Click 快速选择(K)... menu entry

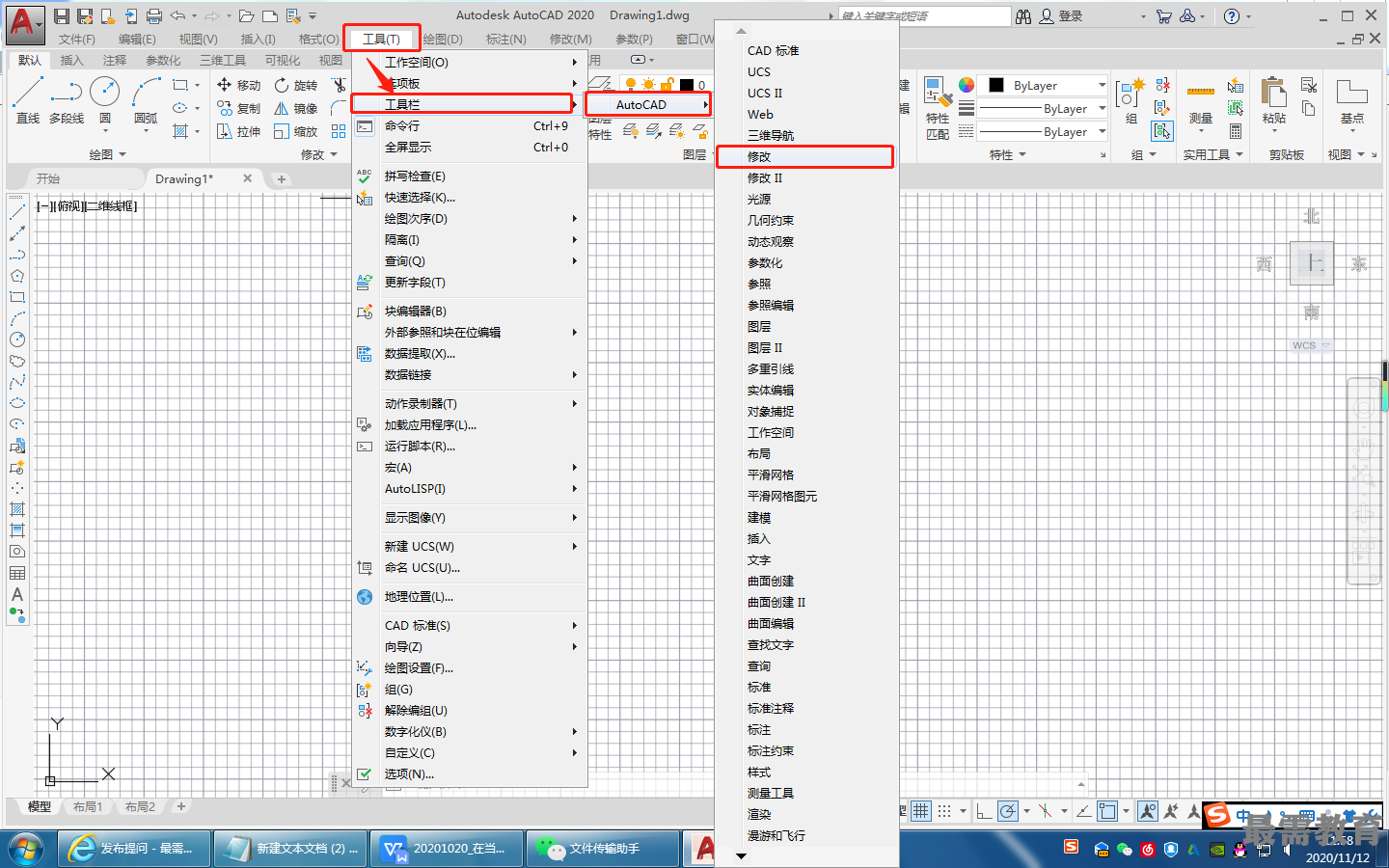coord(470,197)
